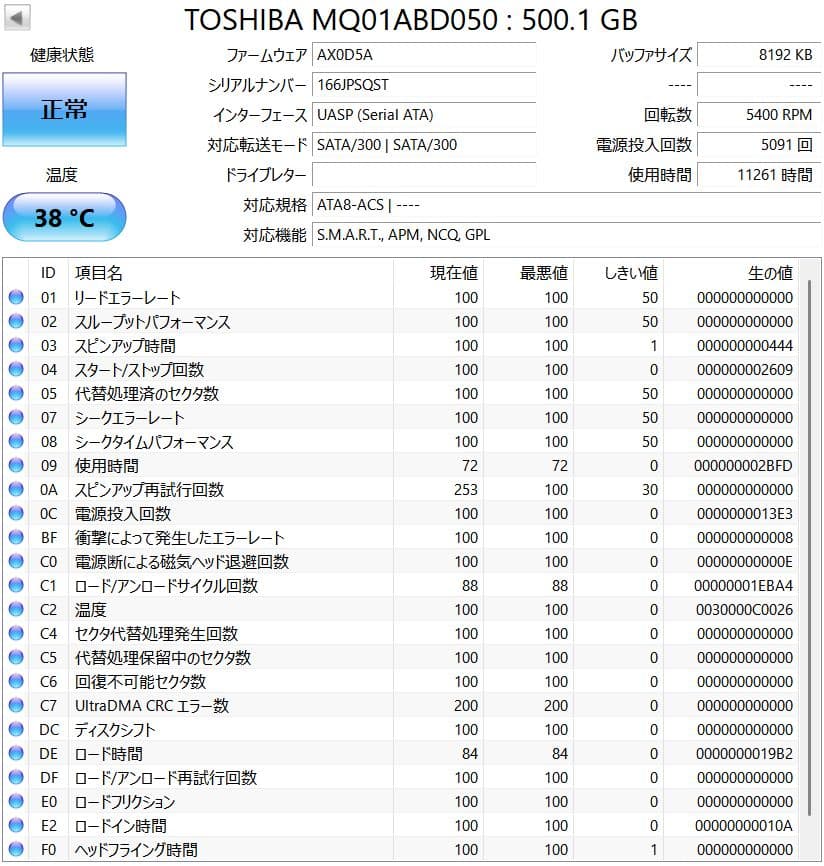Click the blue status icon beside リードエラーレート

coord(17,297)
